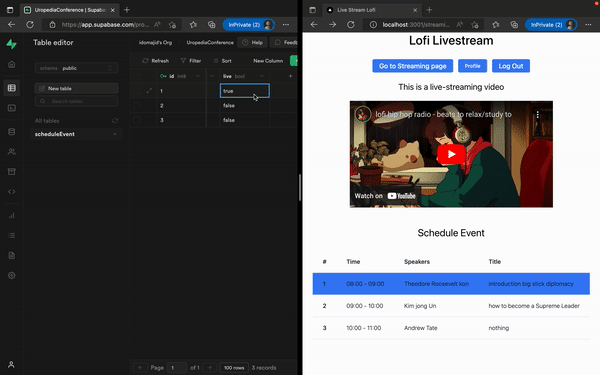Screen dimensions: 600x375
Task: Click the New table button
Action: click(76, 88)
